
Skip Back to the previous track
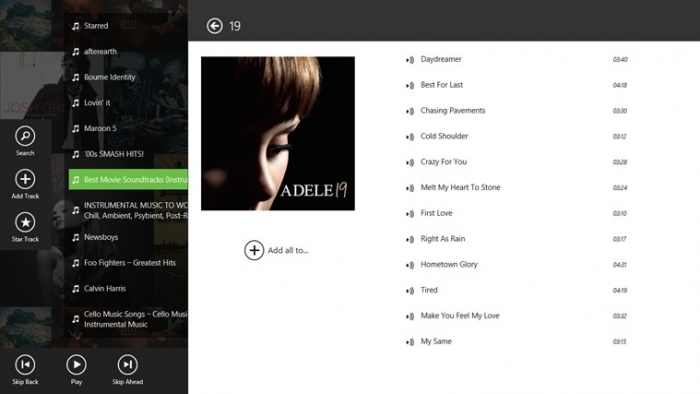tap(25, 365)
